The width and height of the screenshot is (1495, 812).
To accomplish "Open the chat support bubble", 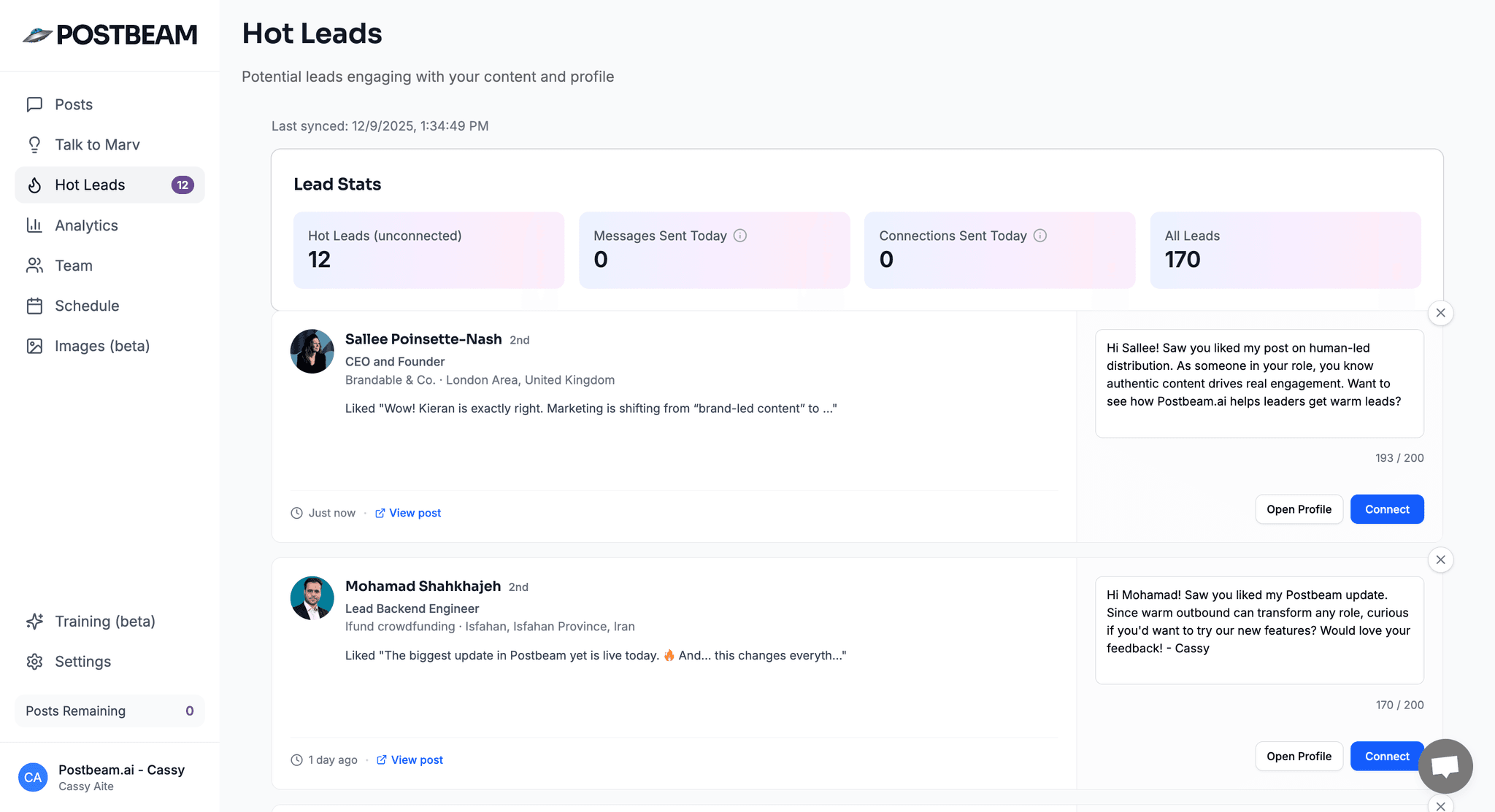I will 1445,766.
